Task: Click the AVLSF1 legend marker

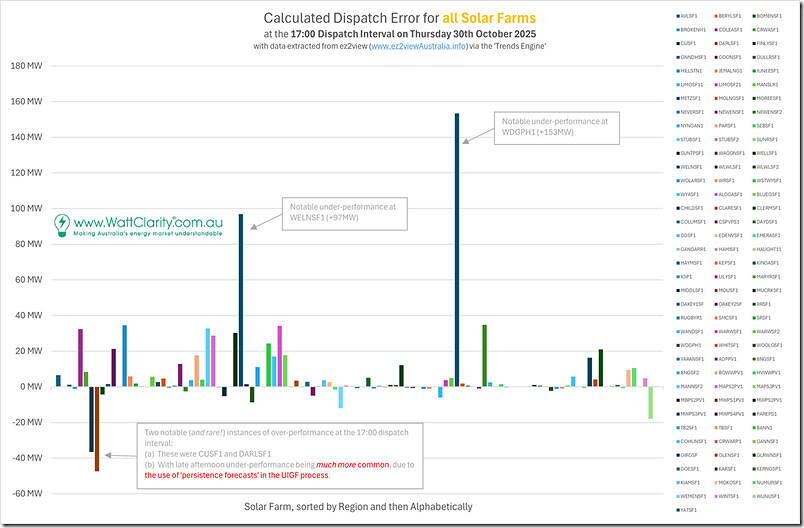Action: coord(678,16)
